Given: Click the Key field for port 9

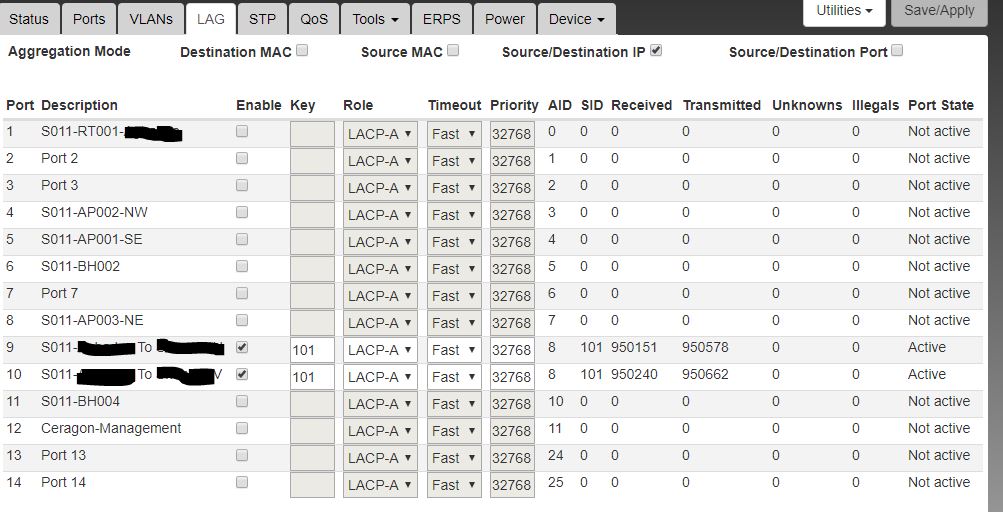Looking at the screenshot, I should point(312,350).
